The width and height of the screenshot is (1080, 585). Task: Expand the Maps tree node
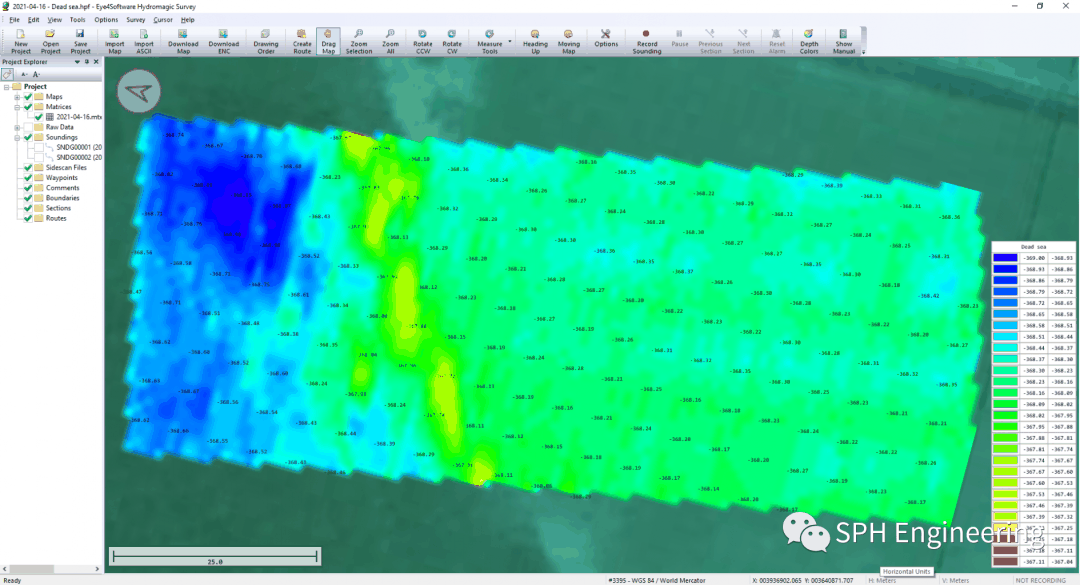[17, 97]
